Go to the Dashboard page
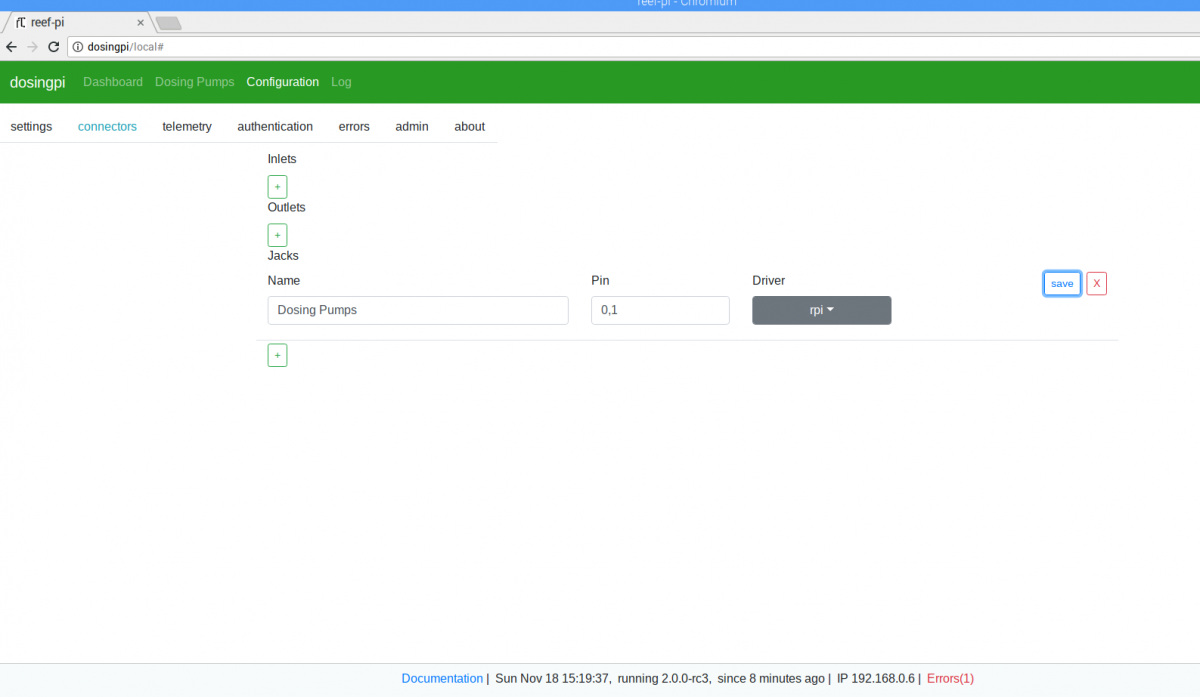Screen dimensions: 1200x697 pyautogui.click(x=113, y=82)
